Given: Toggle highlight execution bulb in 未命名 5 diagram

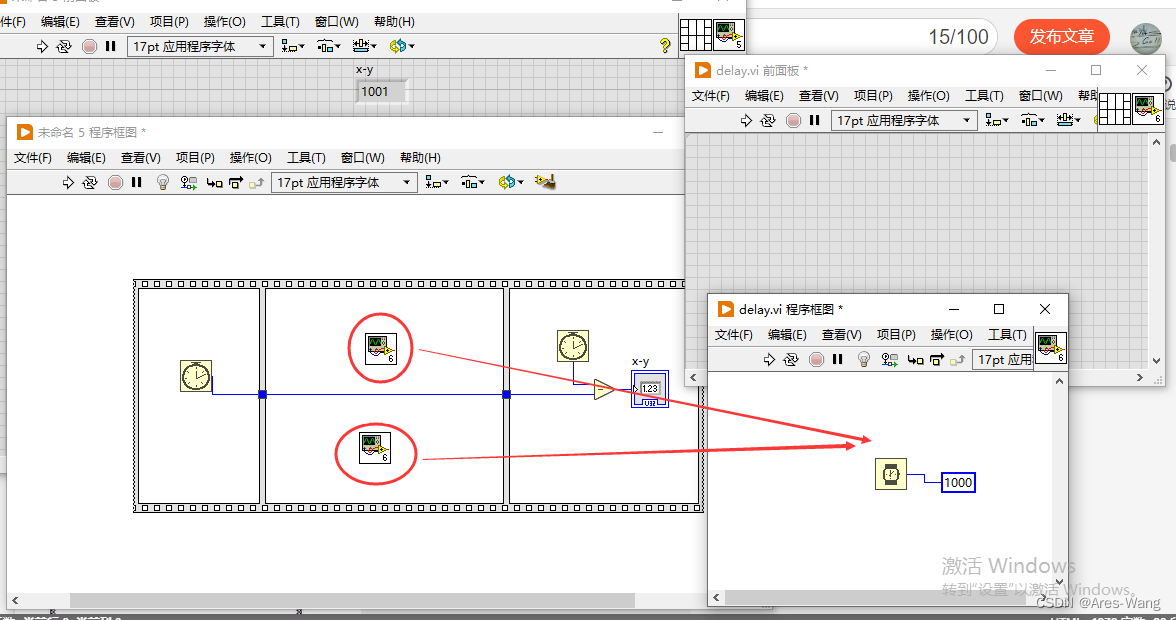Looking at the screenshot, I should click(163, 182).
